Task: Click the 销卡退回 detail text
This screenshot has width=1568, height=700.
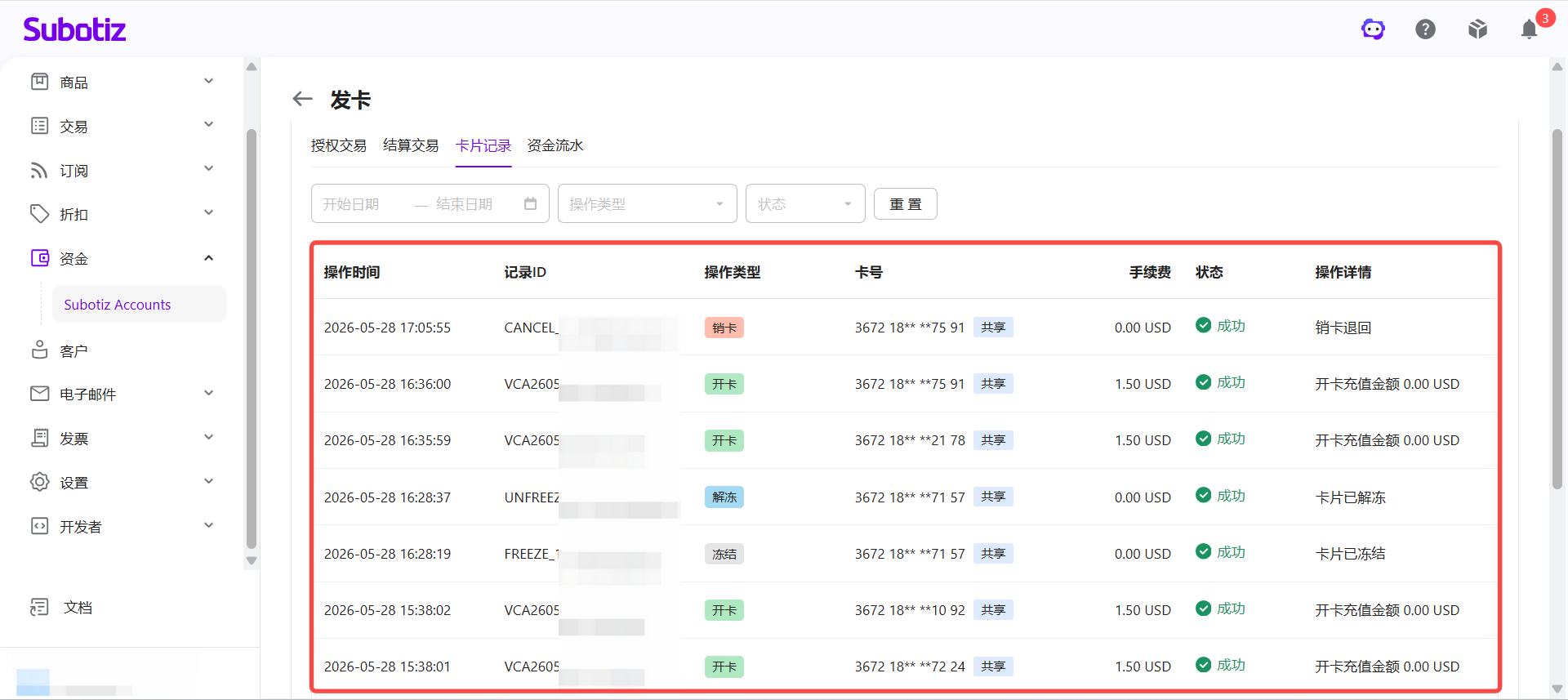Action: pyautogui.click(x=1343, y=328)
